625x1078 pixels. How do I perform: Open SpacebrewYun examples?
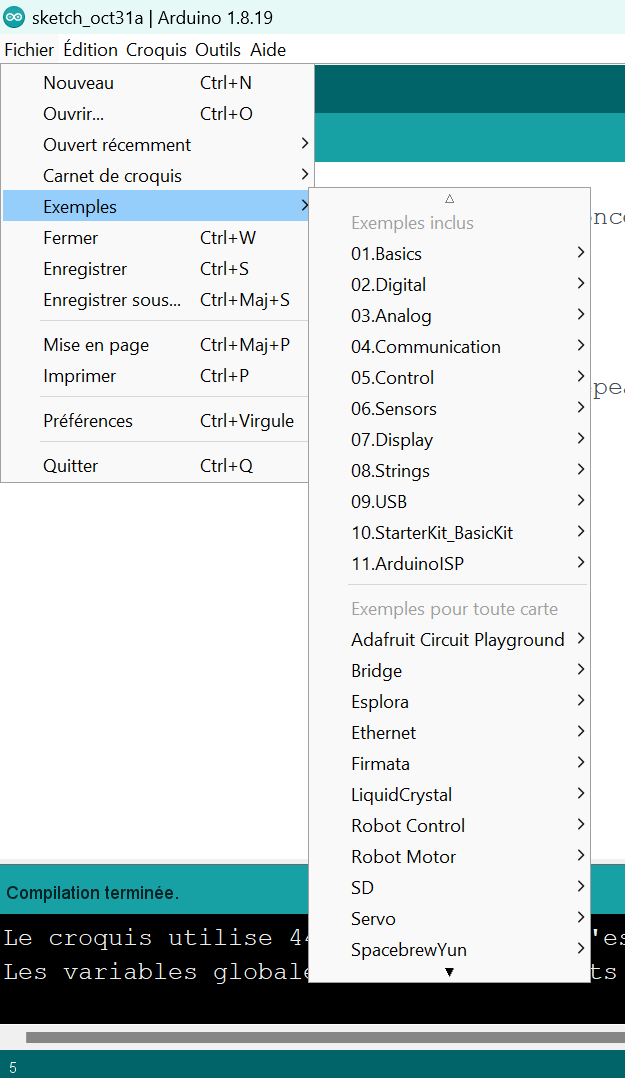point(450,949)
